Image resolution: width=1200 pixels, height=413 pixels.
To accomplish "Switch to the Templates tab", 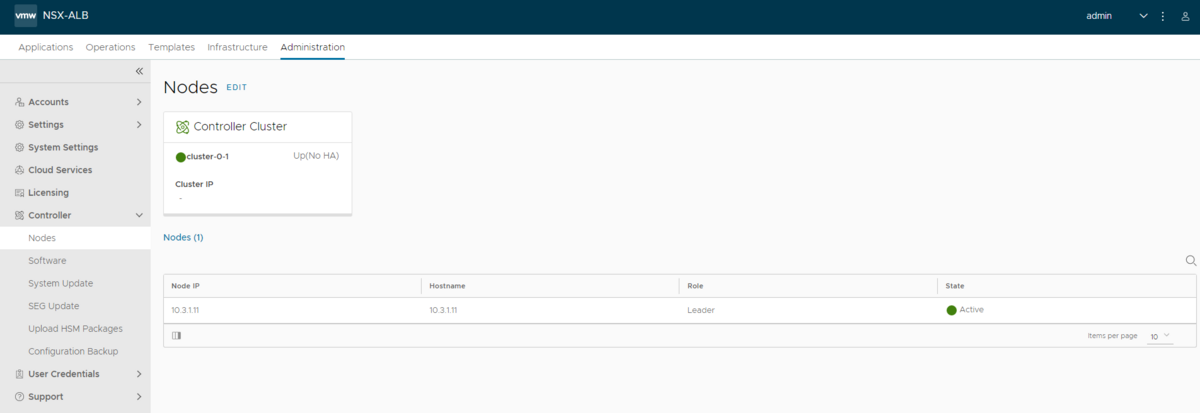I will point(172,47).
